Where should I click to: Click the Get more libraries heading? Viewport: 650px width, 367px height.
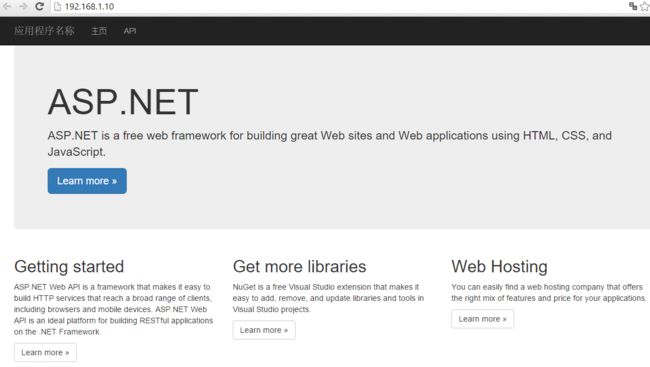(x=299, y=267)
